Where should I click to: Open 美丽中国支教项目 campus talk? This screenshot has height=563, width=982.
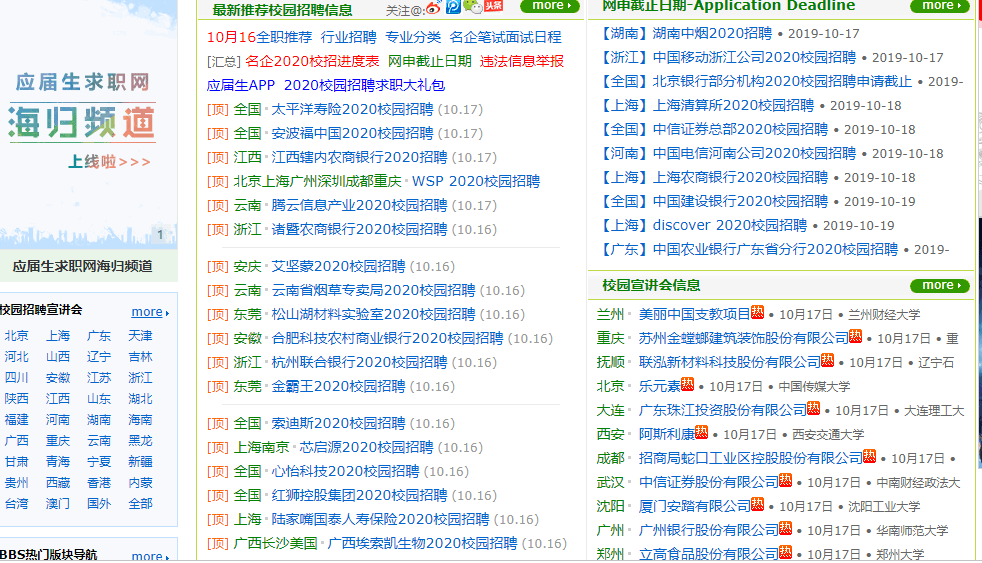pyautogui.click(x=694, y=314)
